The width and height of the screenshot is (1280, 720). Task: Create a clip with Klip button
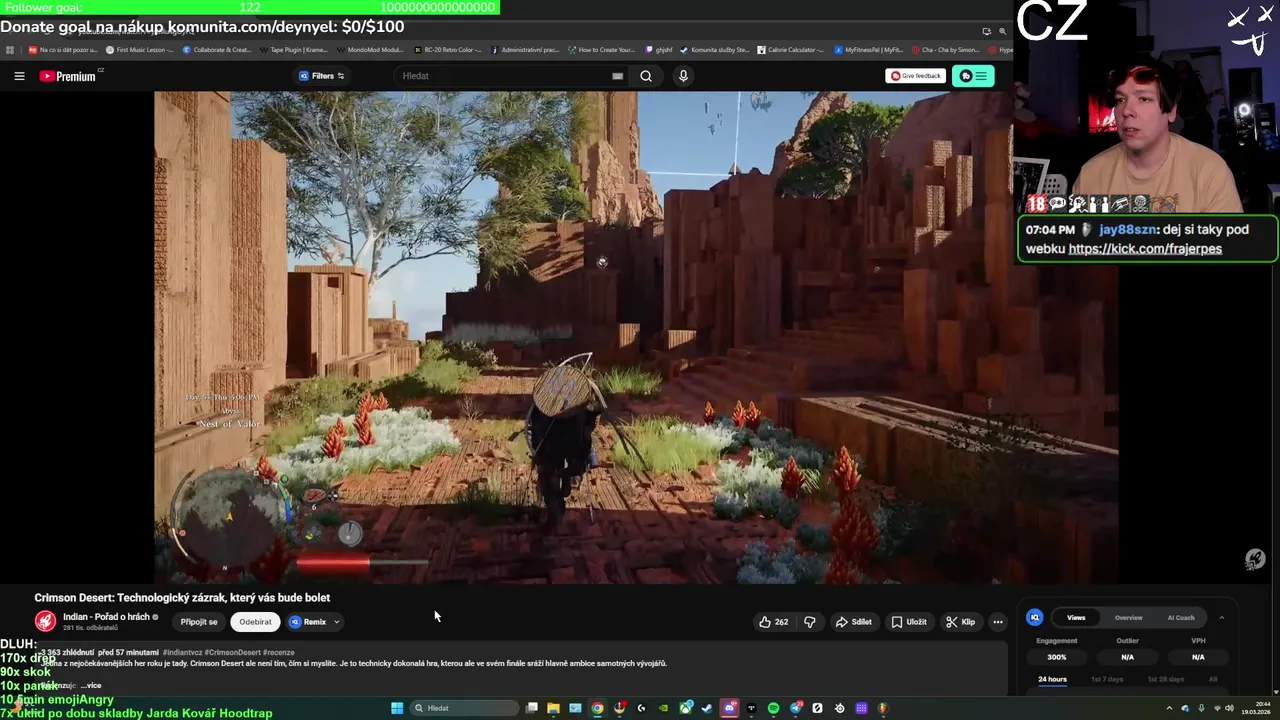click(x=961, y=622)
